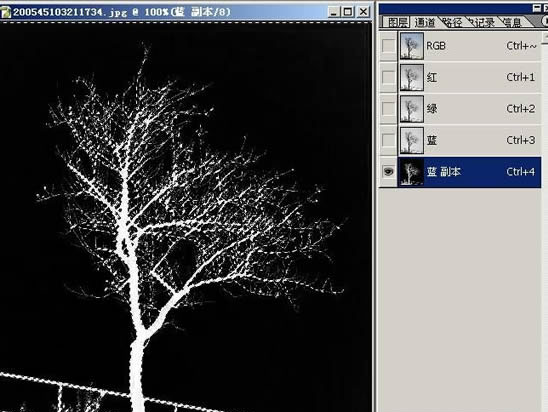Hide the 蓝 副本 channel eye icon
The width and height of the screenshot is (548, 412).
pyautogui.click(x=388, y=172)
